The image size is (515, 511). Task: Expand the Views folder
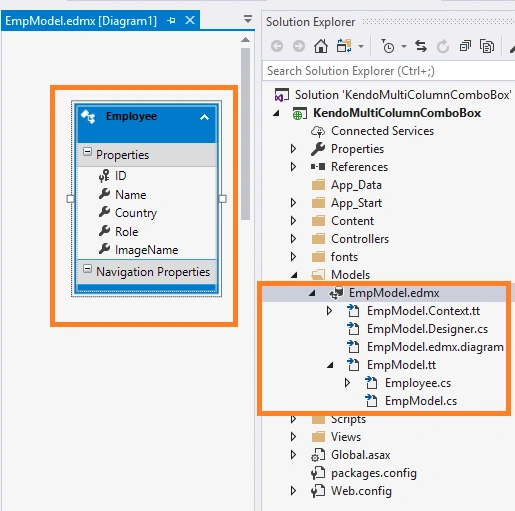coord(293,437)
